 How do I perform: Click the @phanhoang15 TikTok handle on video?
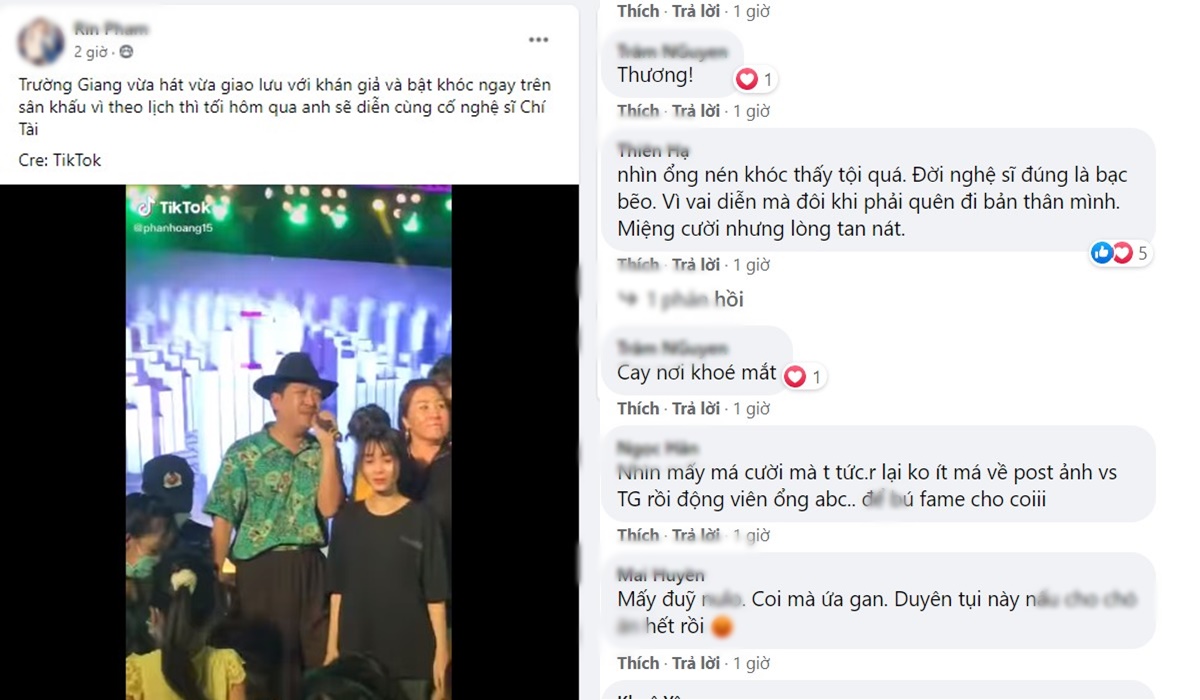(173, 228)
